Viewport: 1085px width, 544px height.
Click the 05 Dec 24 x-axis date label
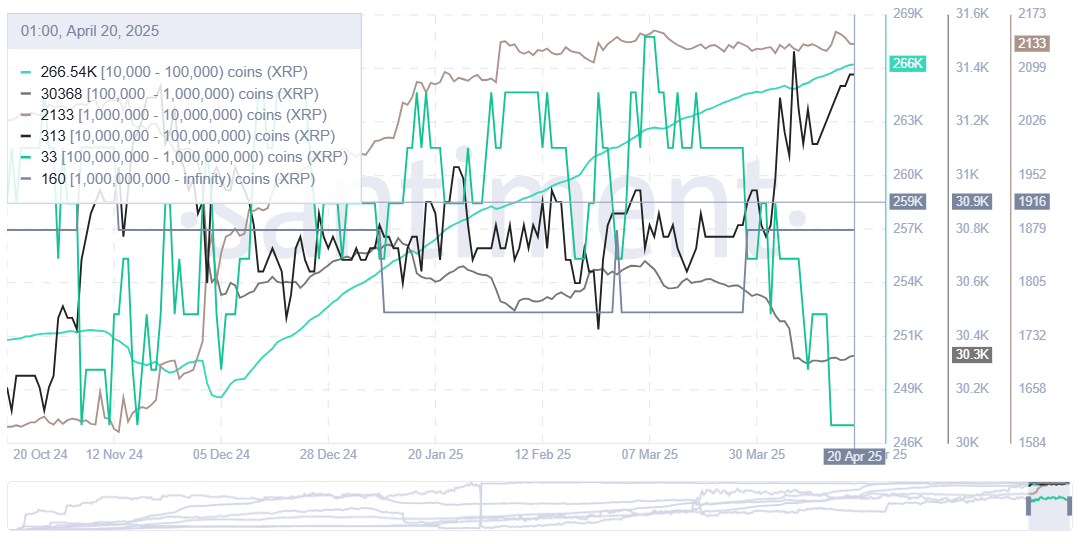[221, 454]
